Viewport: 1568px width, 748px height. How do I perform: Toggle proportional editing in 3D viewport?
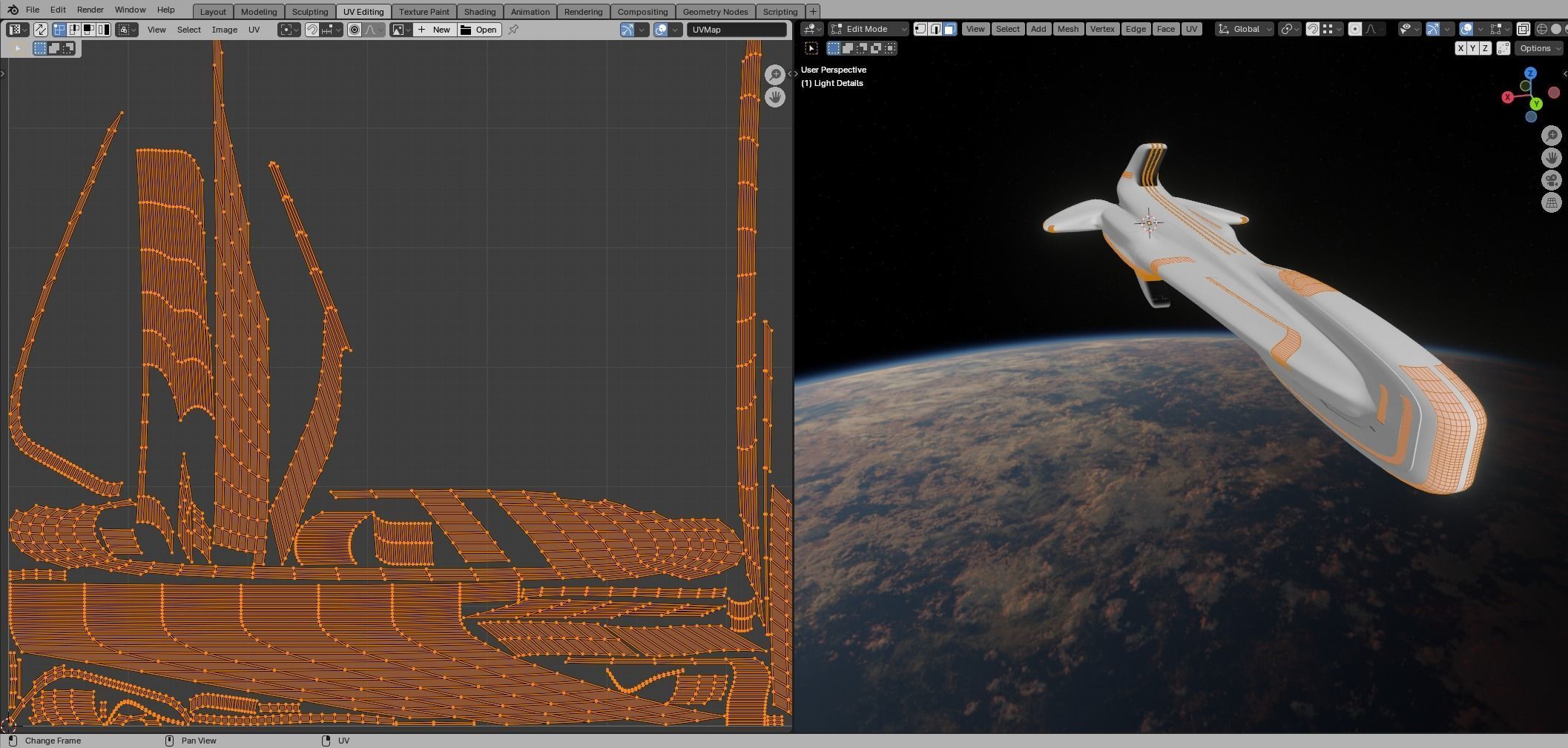[x=1355, y=29]
